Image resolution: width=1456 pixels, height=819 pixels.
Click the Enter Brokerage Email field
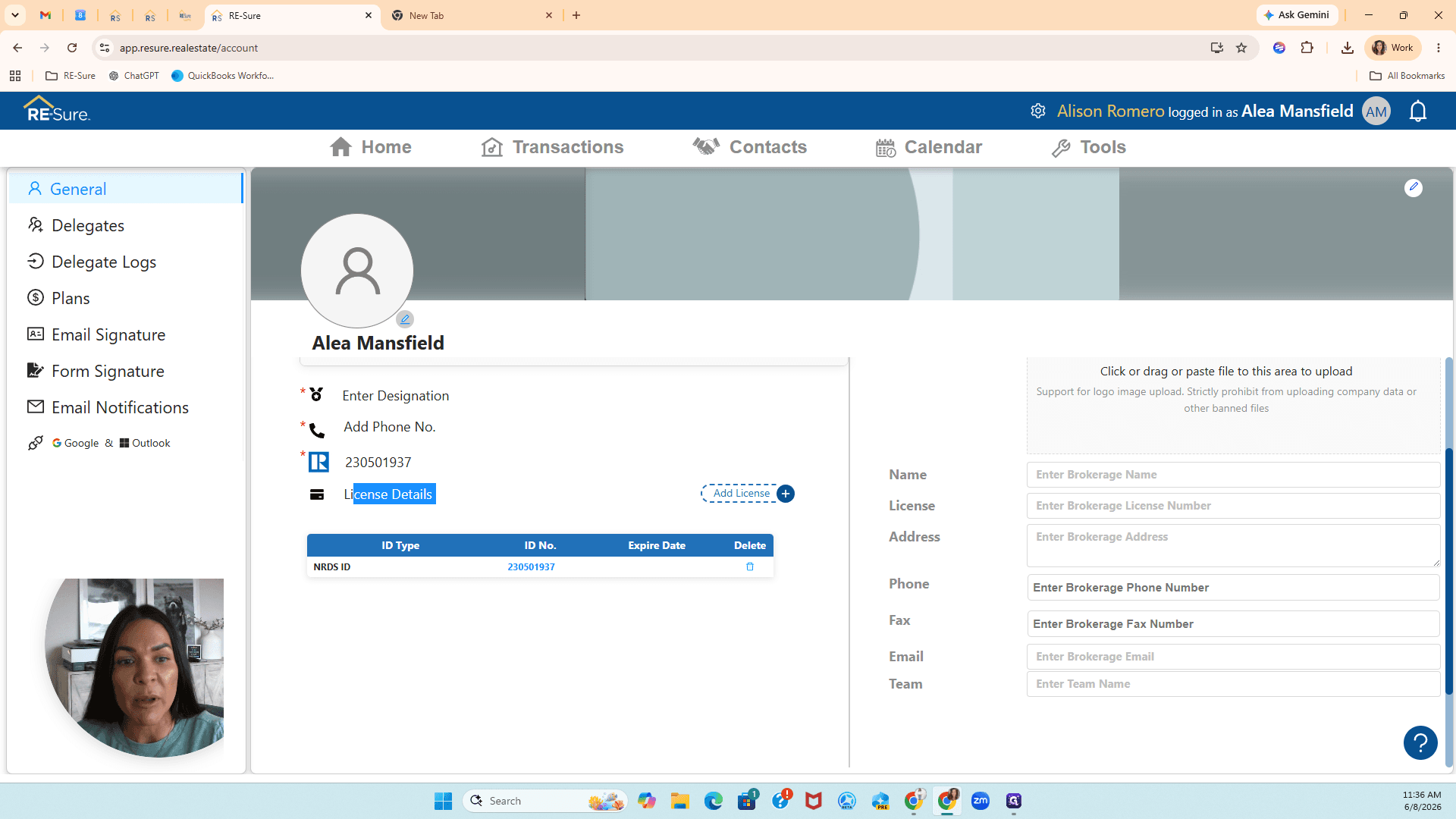coord(1233,657)
